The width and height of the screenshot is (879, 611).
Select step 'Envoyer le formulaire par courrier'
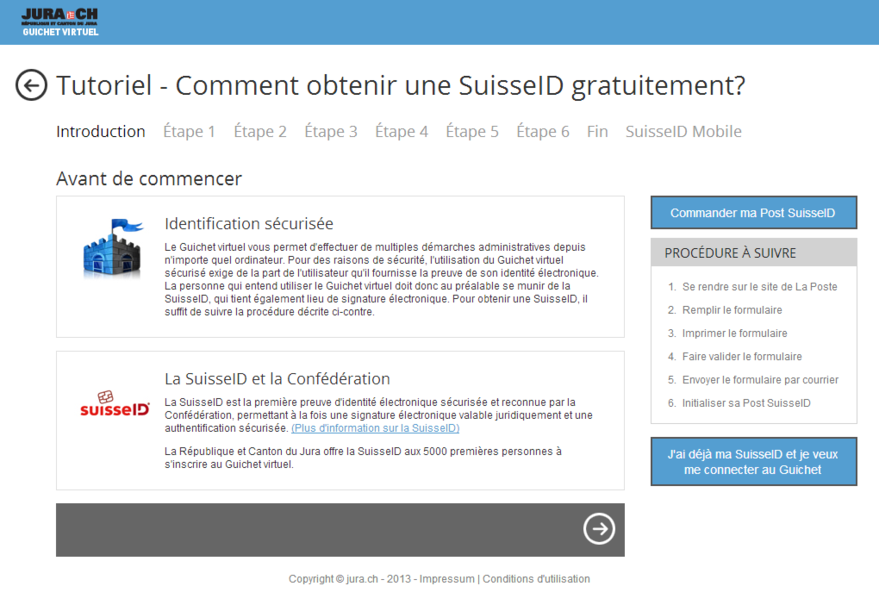[760, 380]
